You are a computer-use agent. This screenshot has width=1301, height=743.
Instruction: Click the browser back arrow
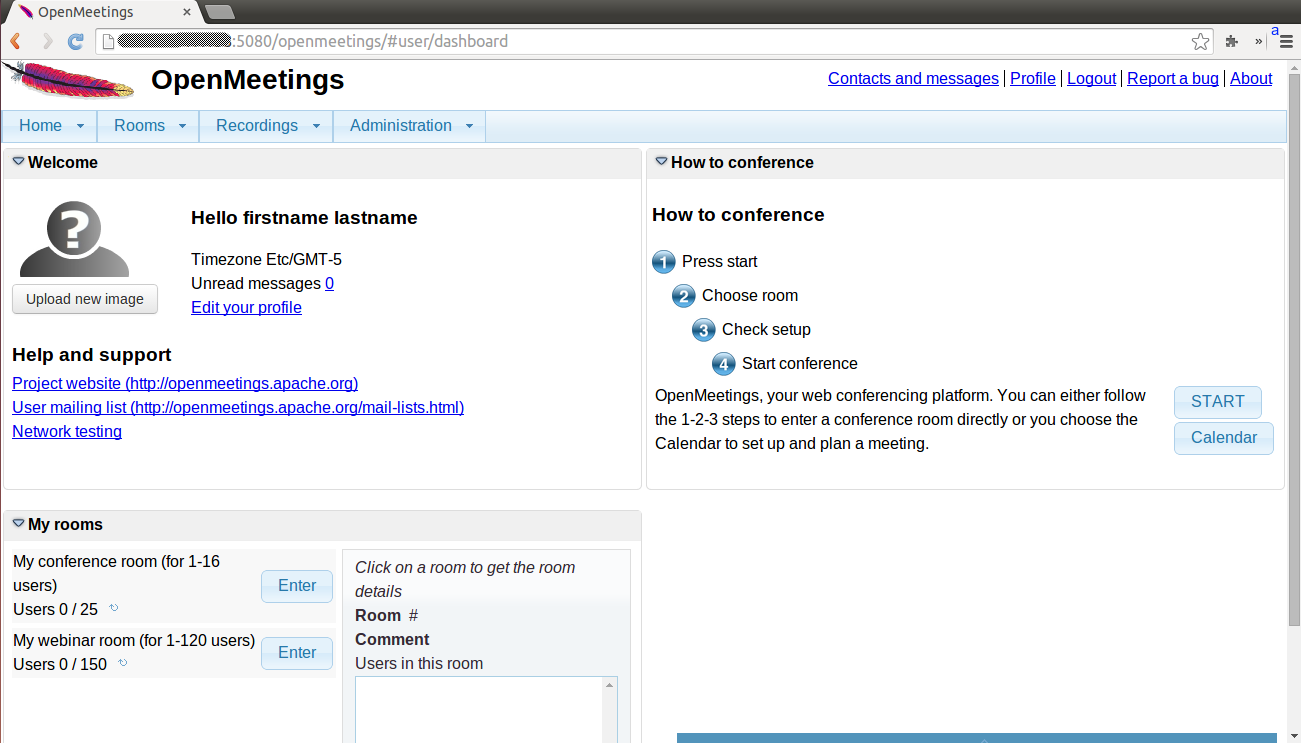coord(16,41)
